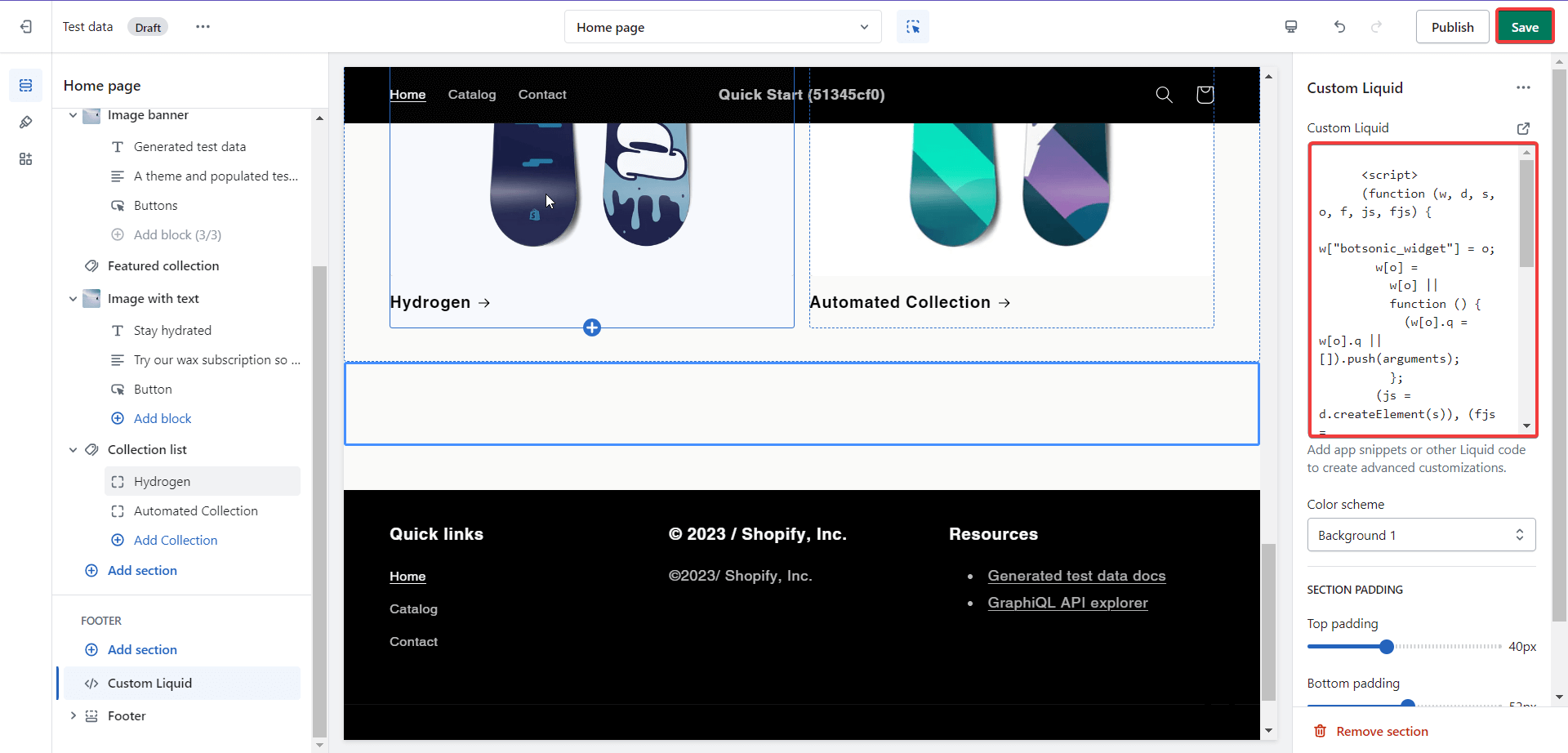
Task: Open the theme actions ellipsis menu
Action: coord(203,27)
